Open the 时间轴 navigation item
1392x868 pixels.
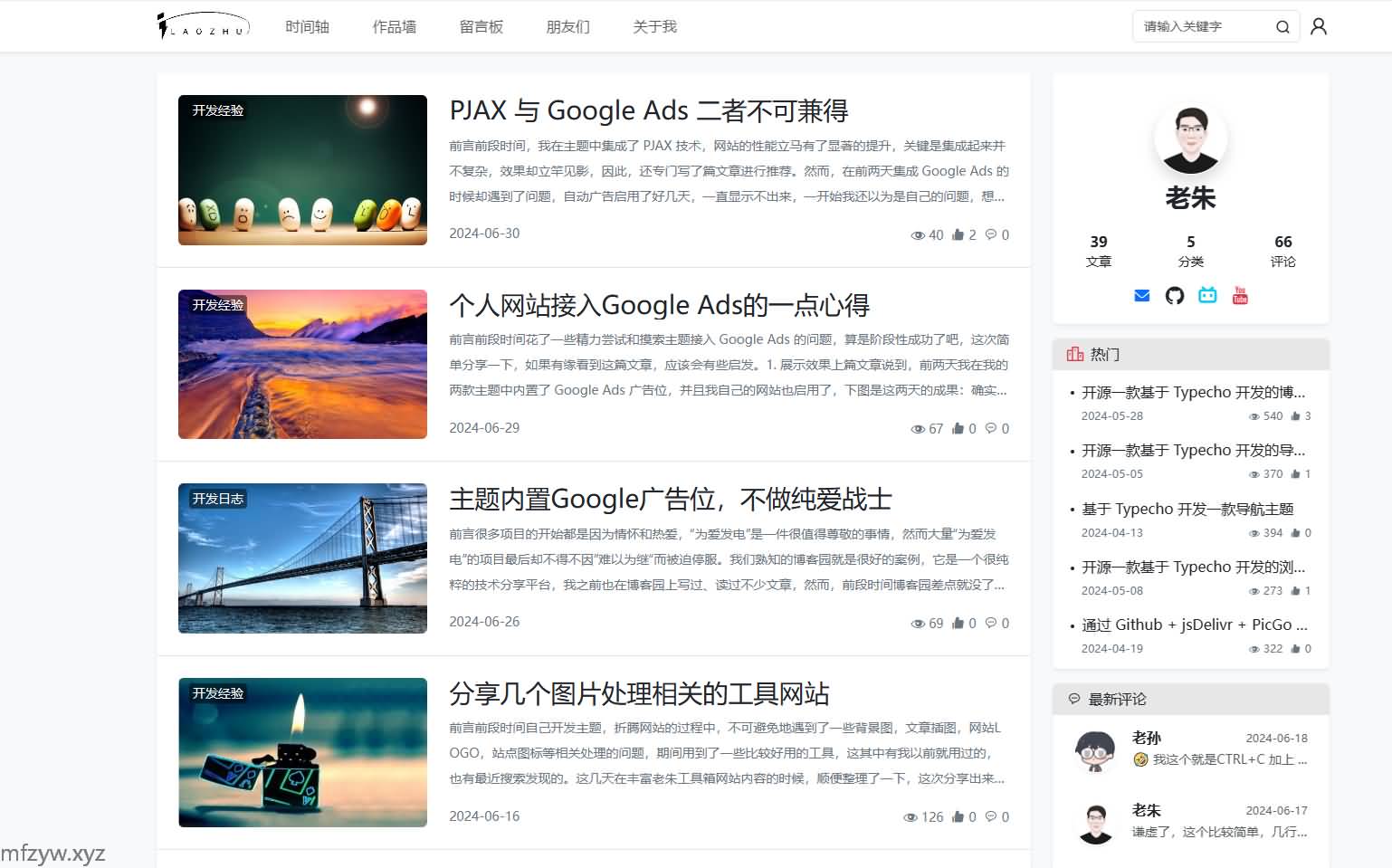coord(307,27)
